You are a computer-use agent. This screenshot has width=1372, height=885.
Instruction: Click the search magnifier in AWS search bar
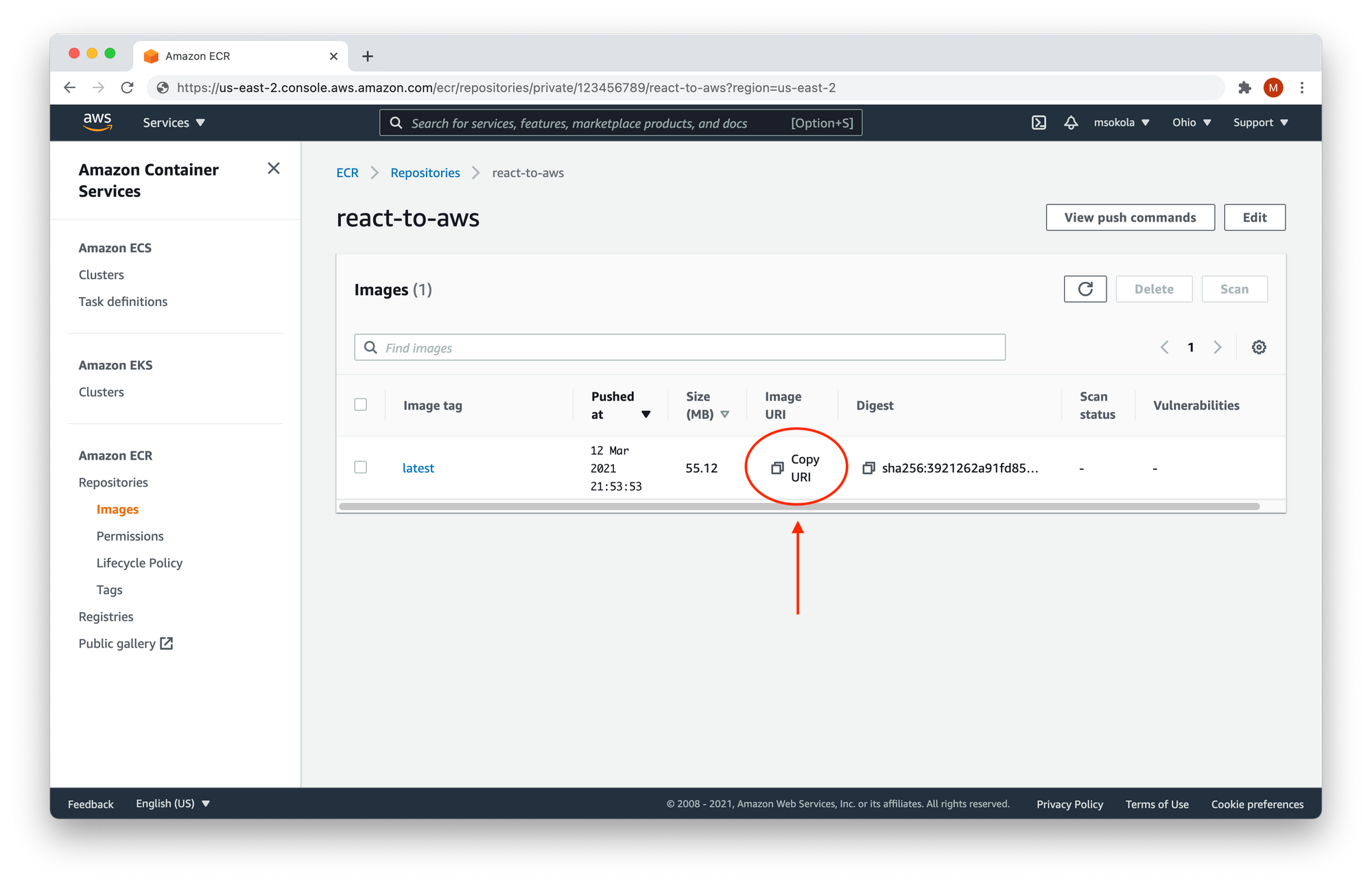tap(396, 123)
